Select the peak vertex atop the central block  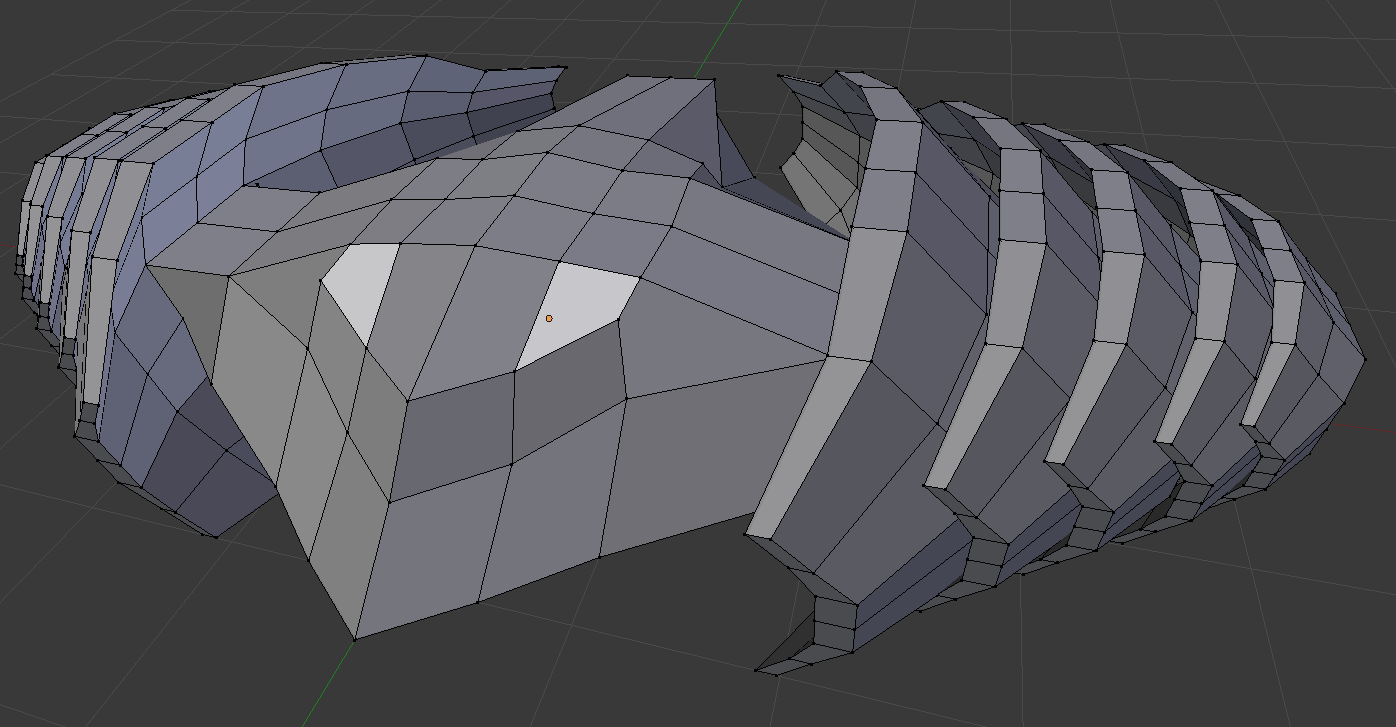[x=714, y=79]
